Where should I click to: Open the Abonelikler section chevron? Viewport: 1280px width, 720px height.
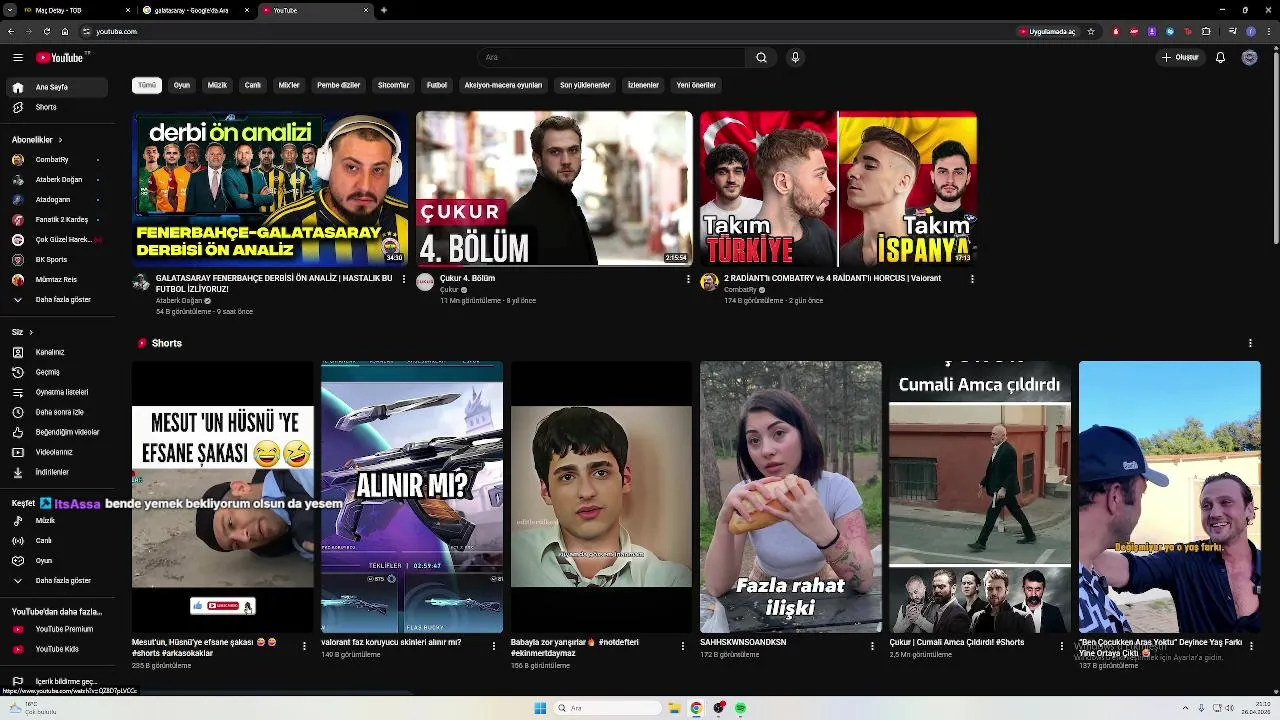click(x=60, y=140)
